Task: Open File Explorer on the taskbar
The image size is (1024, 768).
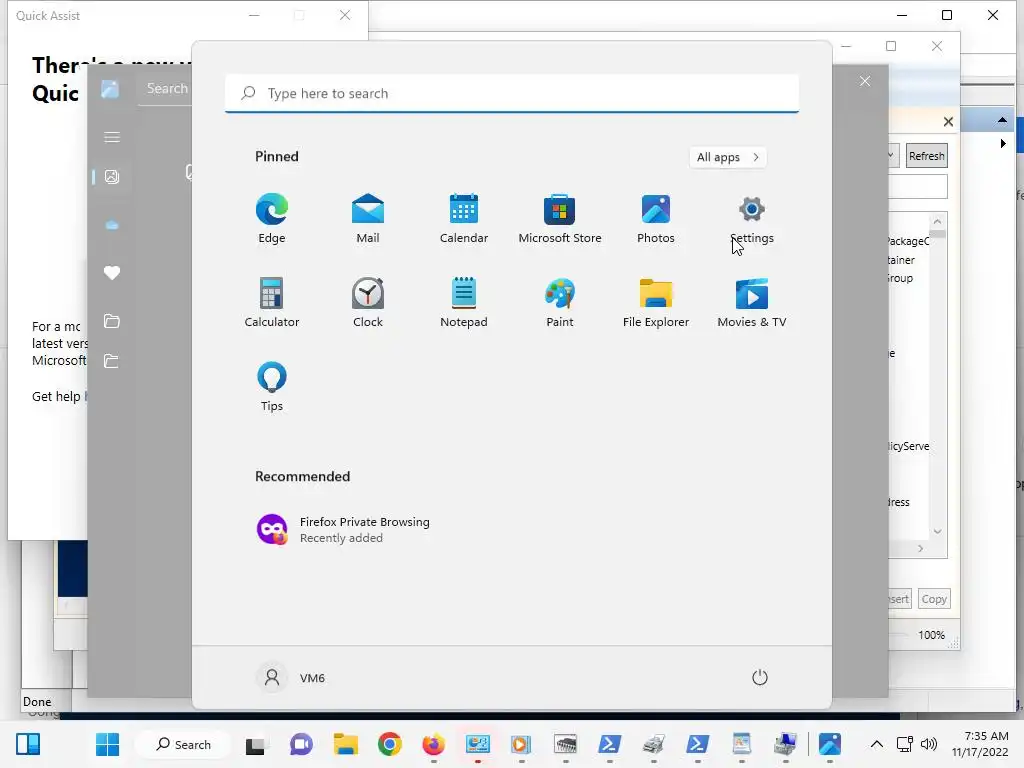Action: coord(345,744)
